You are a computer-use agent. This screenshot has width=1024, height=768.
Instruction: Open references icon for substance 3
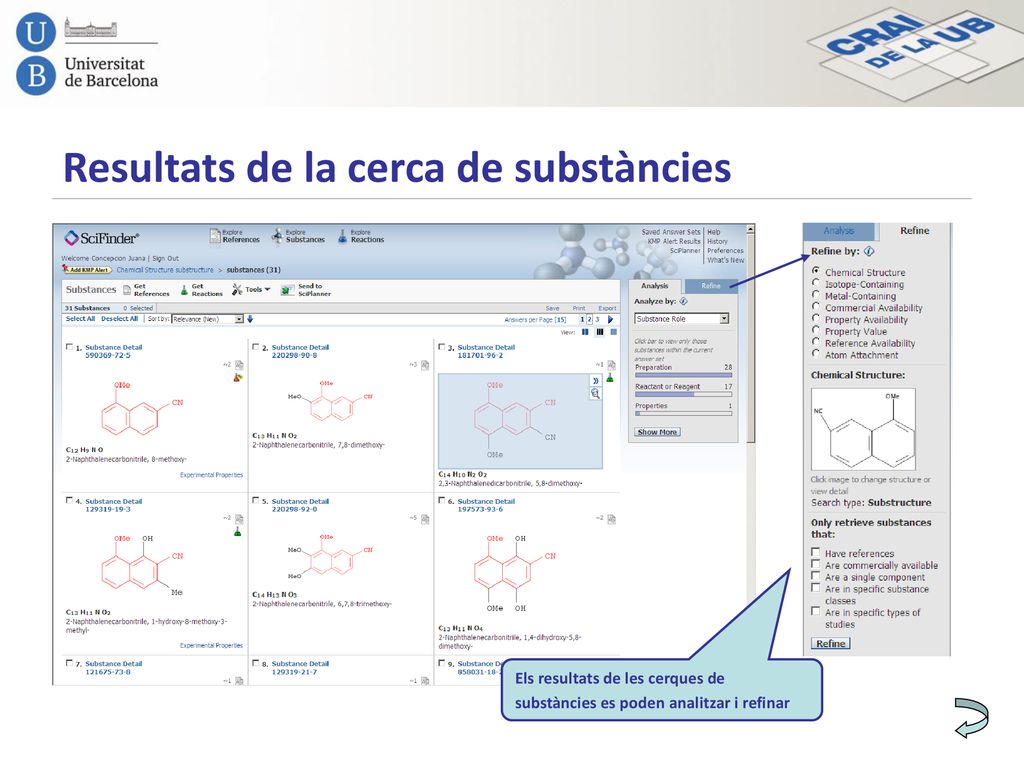[611, 365]
